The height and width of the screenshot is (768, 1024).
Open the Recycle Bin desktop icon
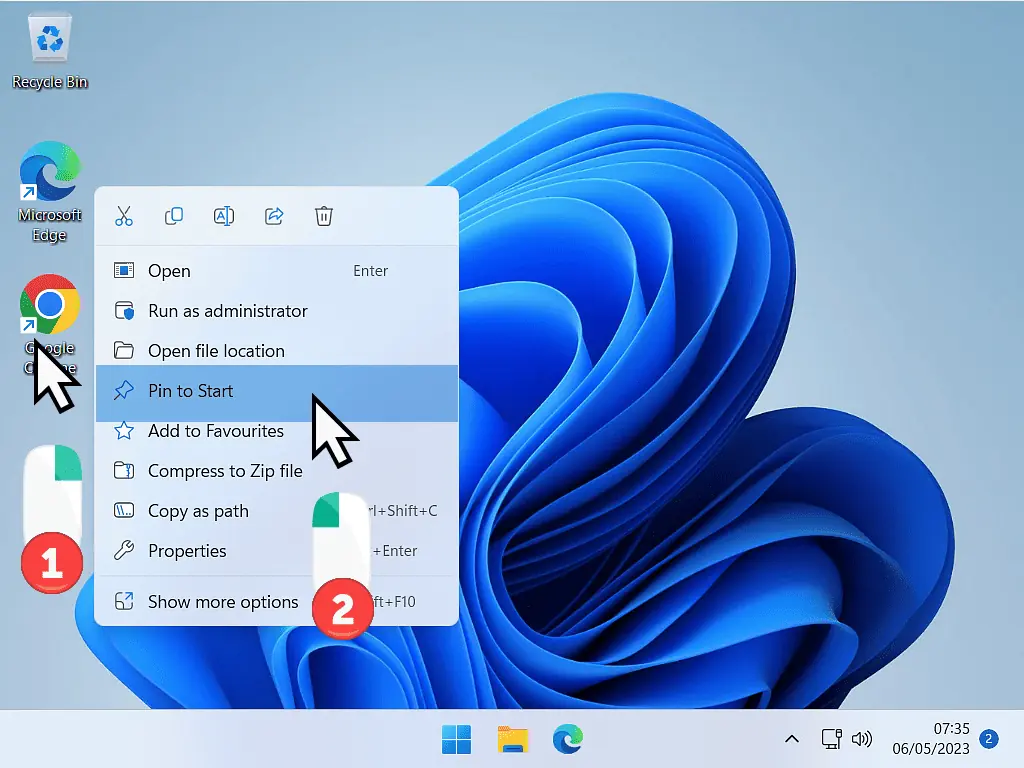[x=49, y=42]
